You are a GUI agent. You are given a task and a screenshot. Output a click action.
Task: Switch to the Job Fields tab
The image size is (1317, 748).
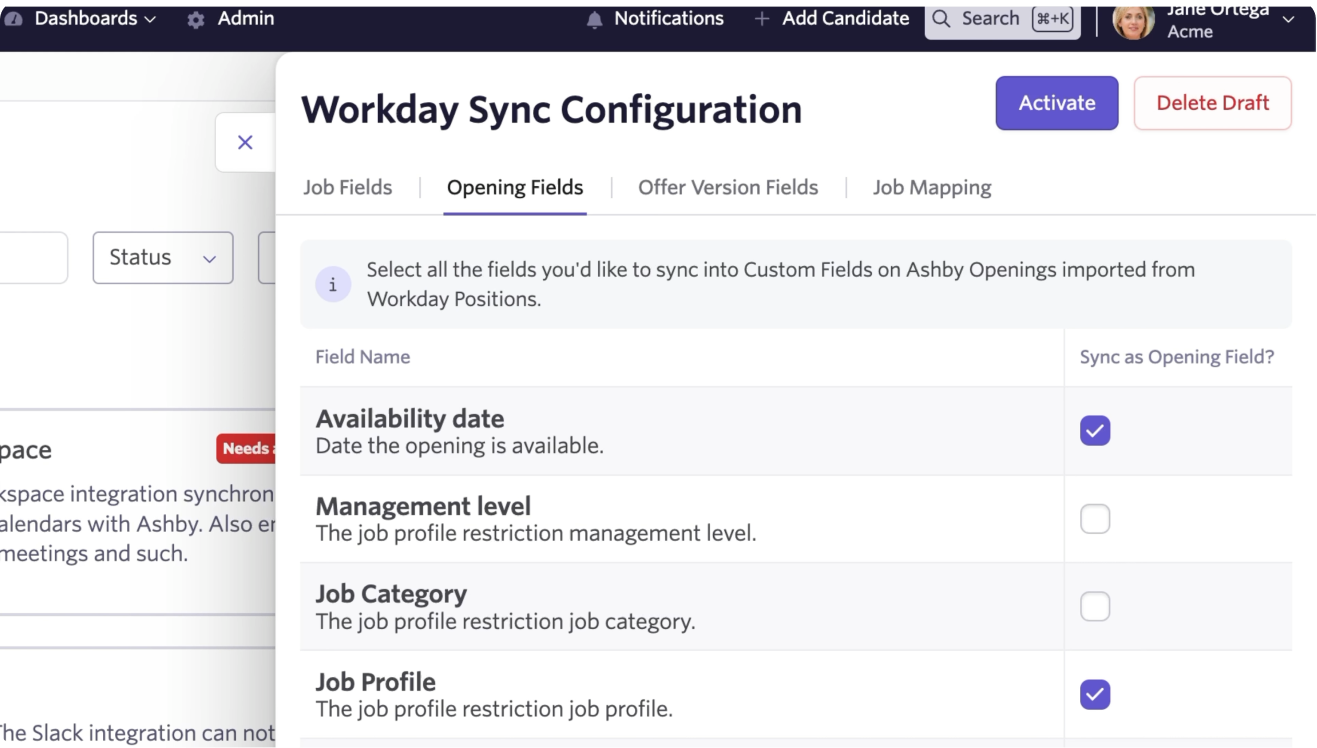(x=347, y=188)
